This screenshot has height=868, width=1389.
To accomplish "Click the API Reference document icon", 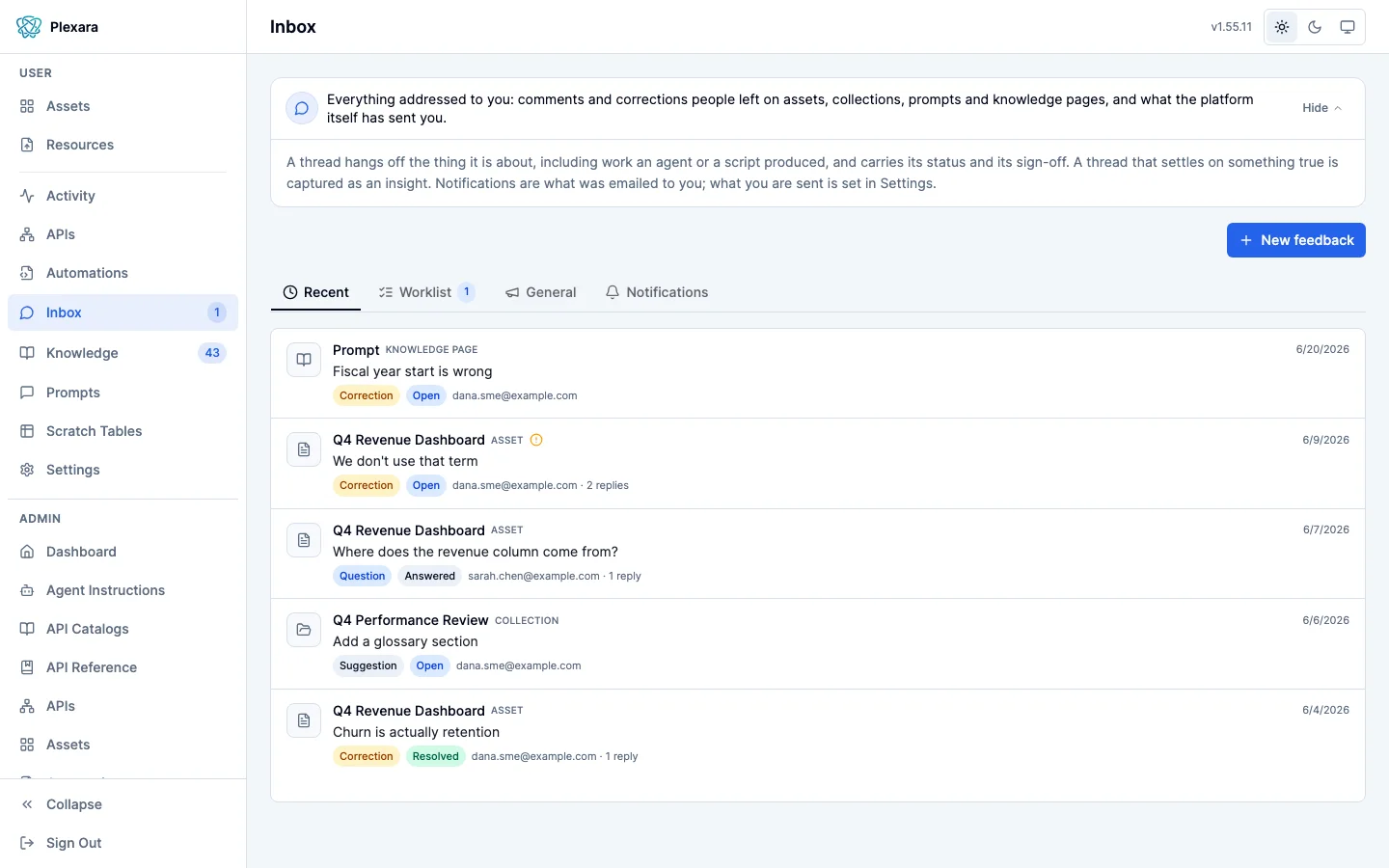I will coord(27,667).
